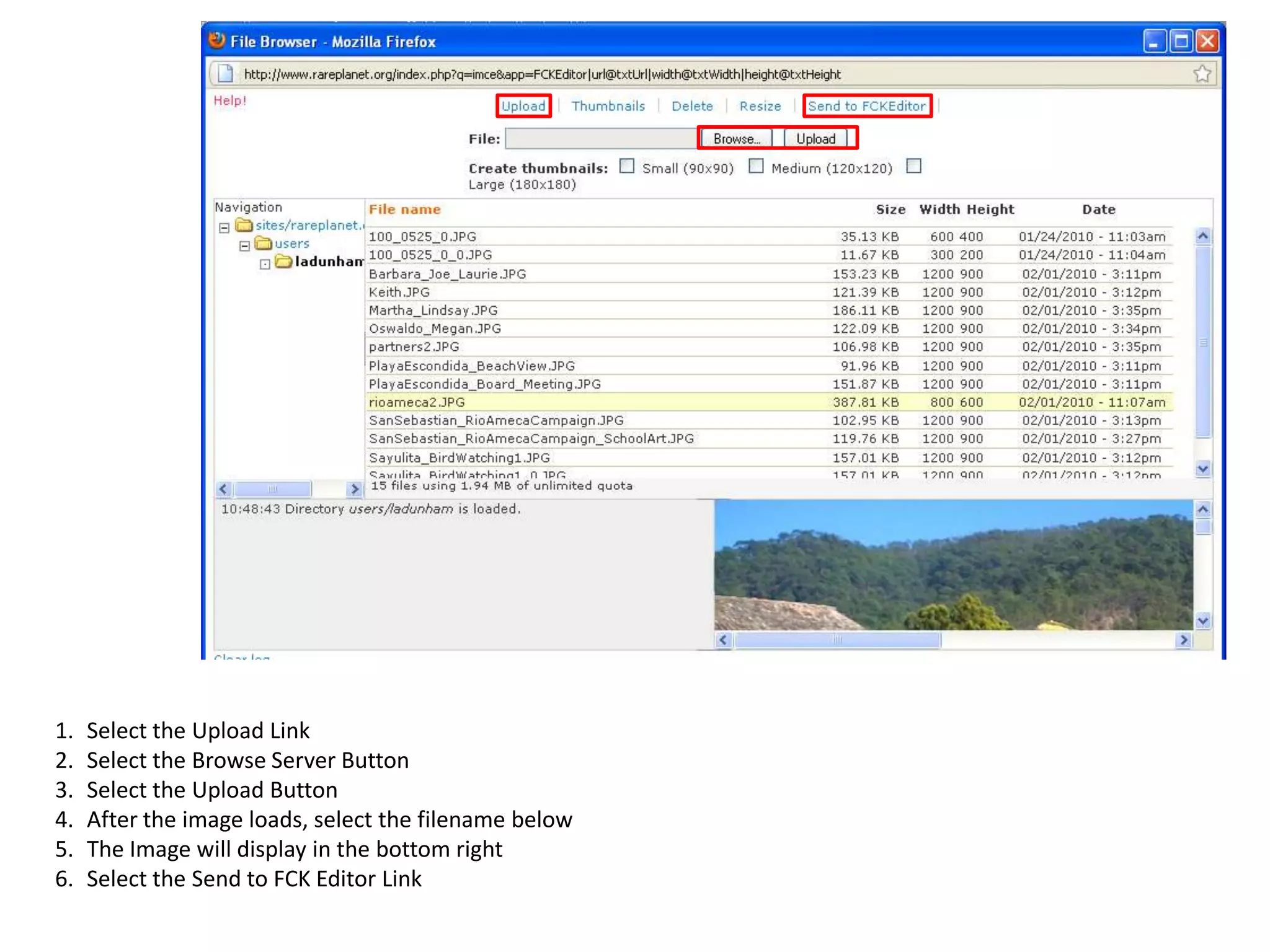Click the page icon beside the URL
The image size is (1270, 952).
[226, 74]
